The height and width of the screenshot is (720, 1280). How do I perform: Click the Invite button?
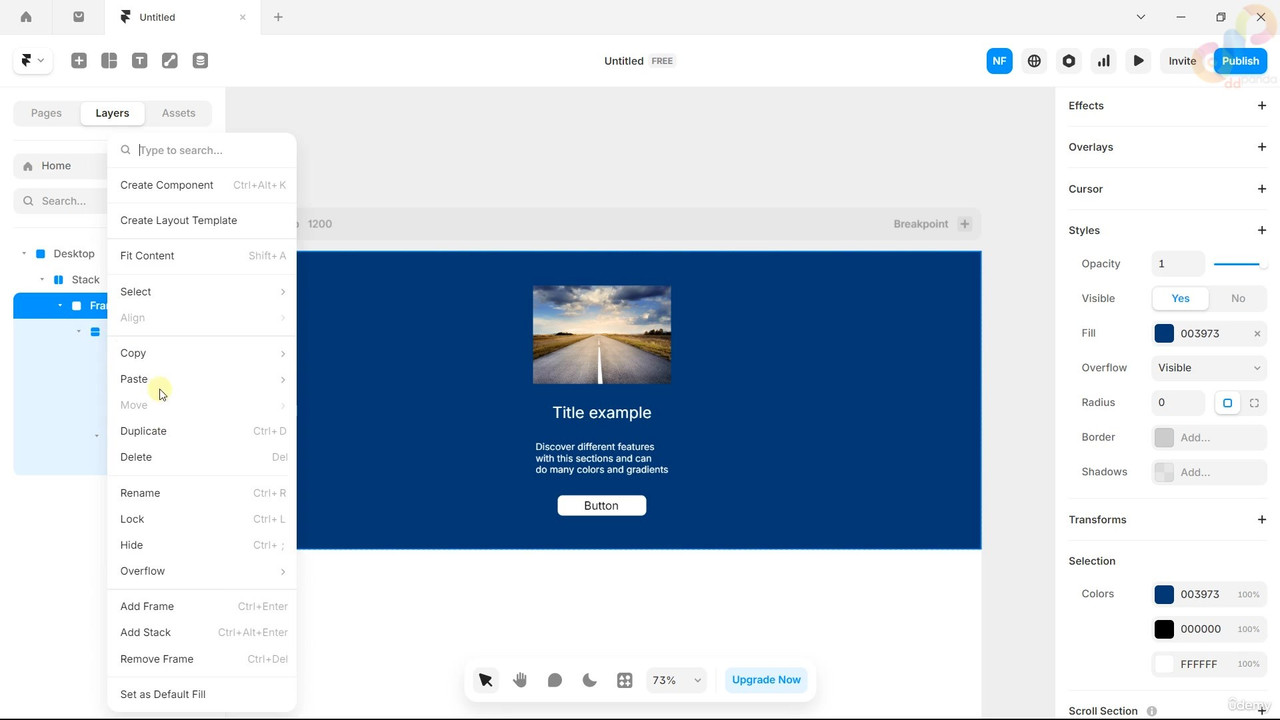tap(1182, 61)
